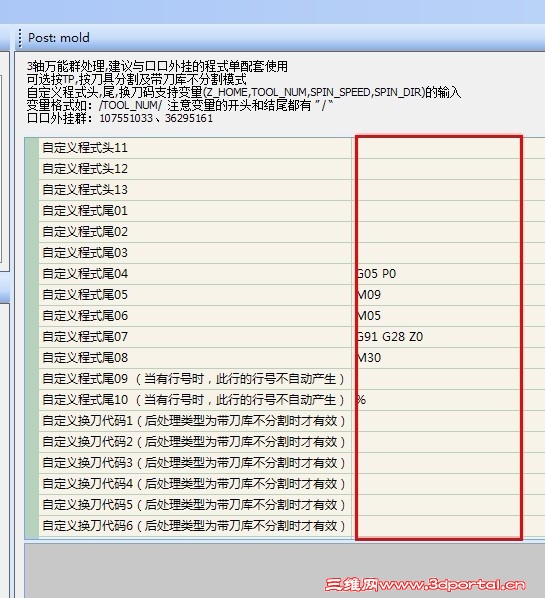The image size is (545, 598).
Task: Click the value field for 自定义换刀代码1
Action: point(449,421)
